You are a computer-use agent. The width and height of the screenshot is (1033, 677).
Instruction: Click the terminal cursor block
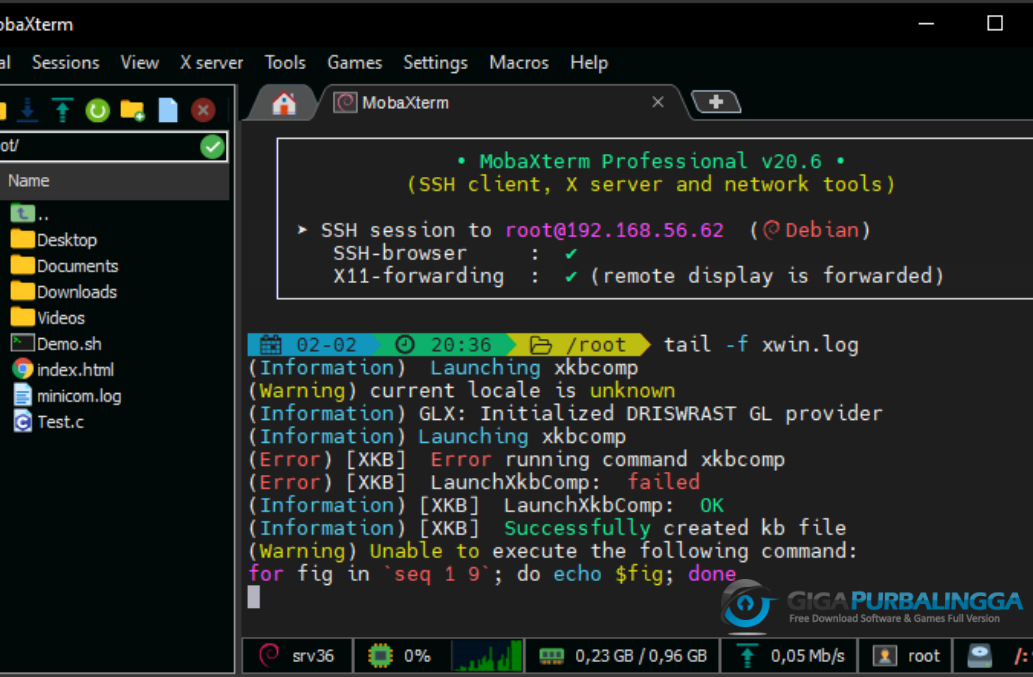click(x=254, y=597)
